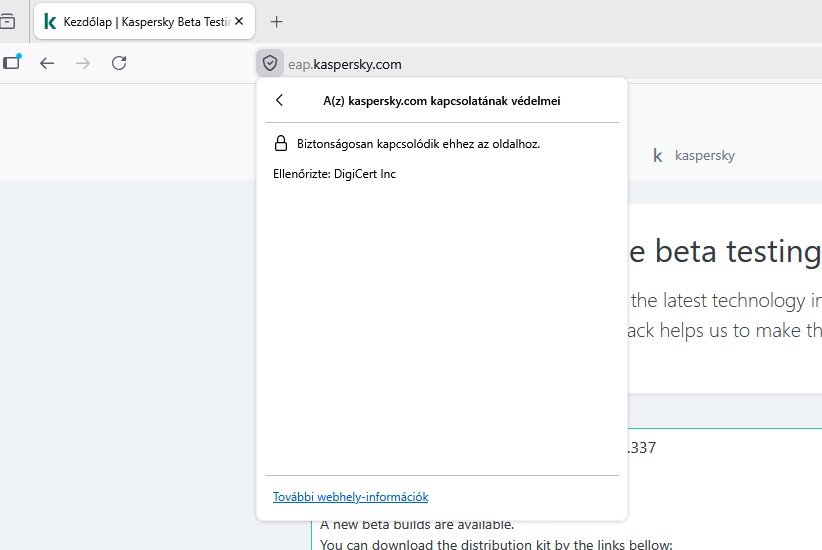
Task: Click the 'beta testing' page heading
Action: coord(725,251)
